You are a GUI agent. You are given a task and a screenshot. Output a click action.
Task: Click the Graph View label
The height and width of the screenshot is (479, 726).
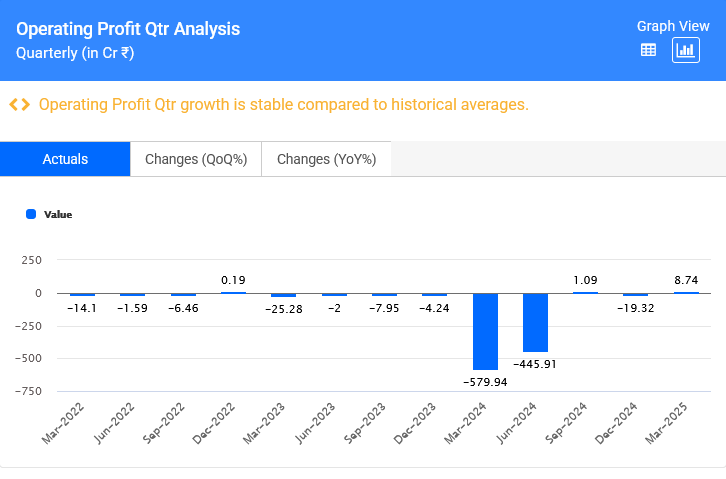(673, 26)
